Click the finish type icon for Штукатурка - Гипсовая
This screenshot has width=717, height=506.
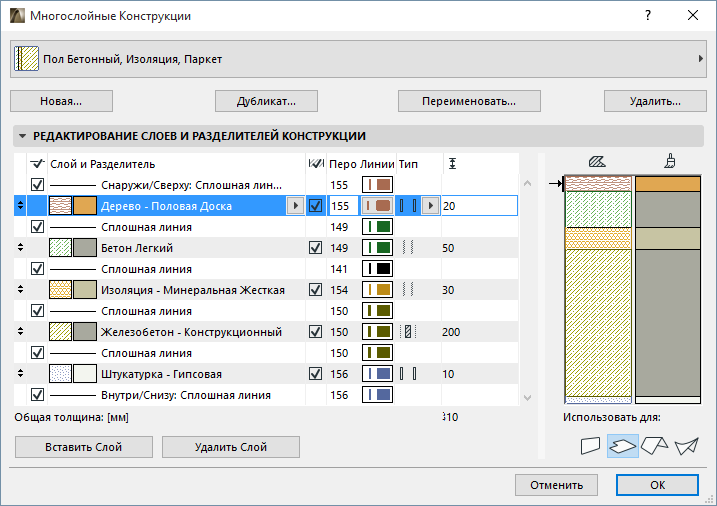click(x=408, y=374)
